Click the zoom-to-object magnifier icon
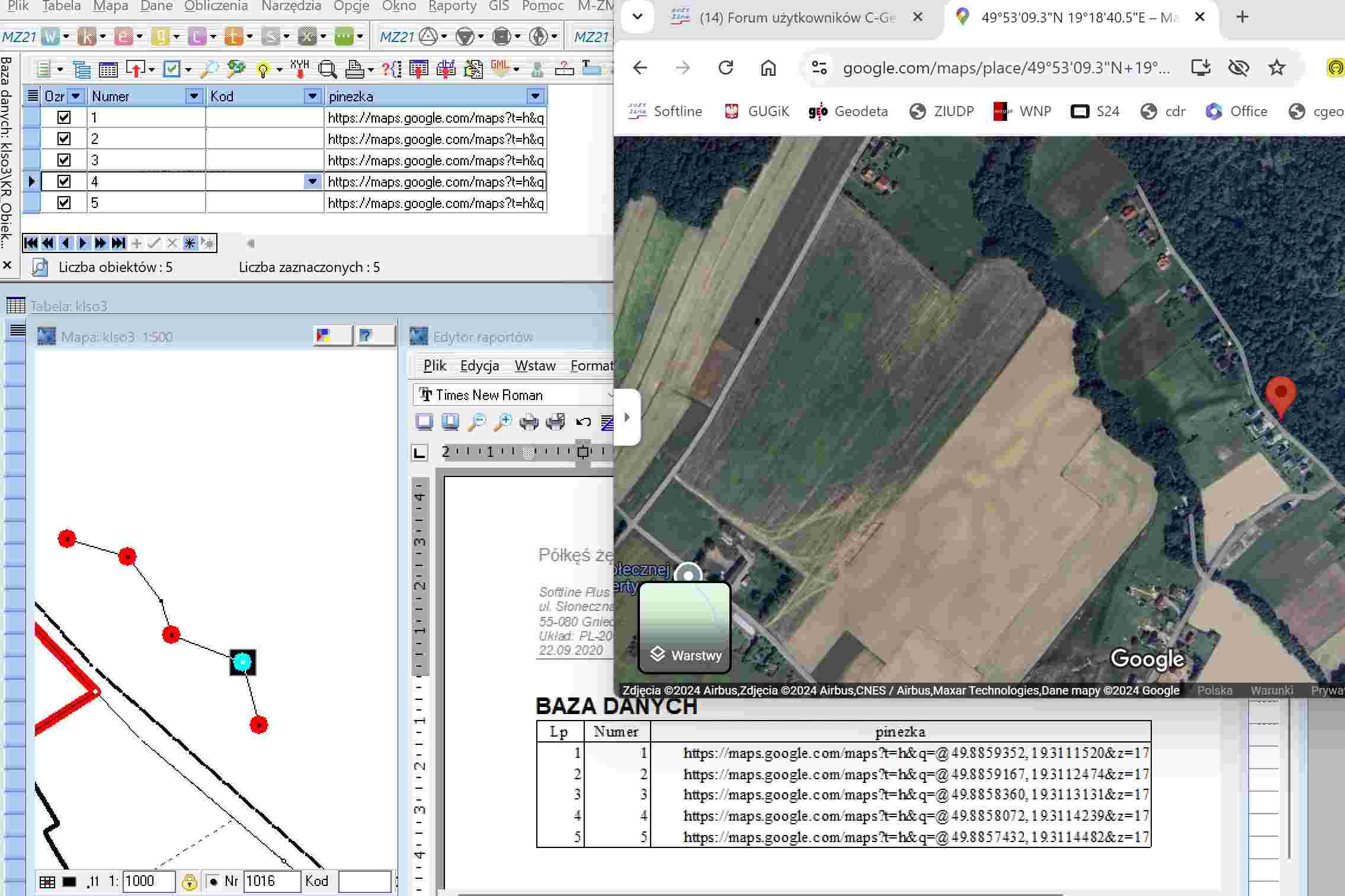This screenshot has width=1345, height=896. click(x=327, y=69)
